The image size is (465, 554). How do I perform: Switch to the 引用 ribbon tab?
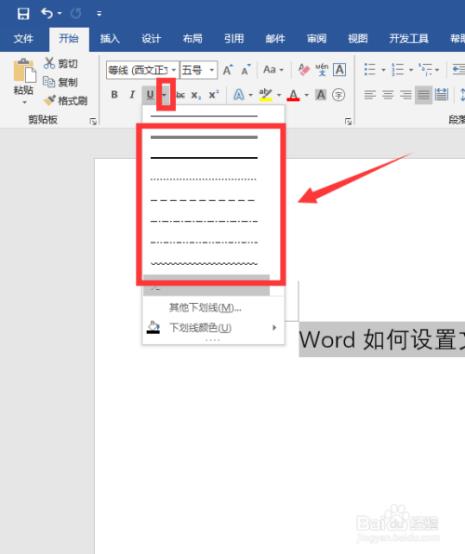point(234,39)
